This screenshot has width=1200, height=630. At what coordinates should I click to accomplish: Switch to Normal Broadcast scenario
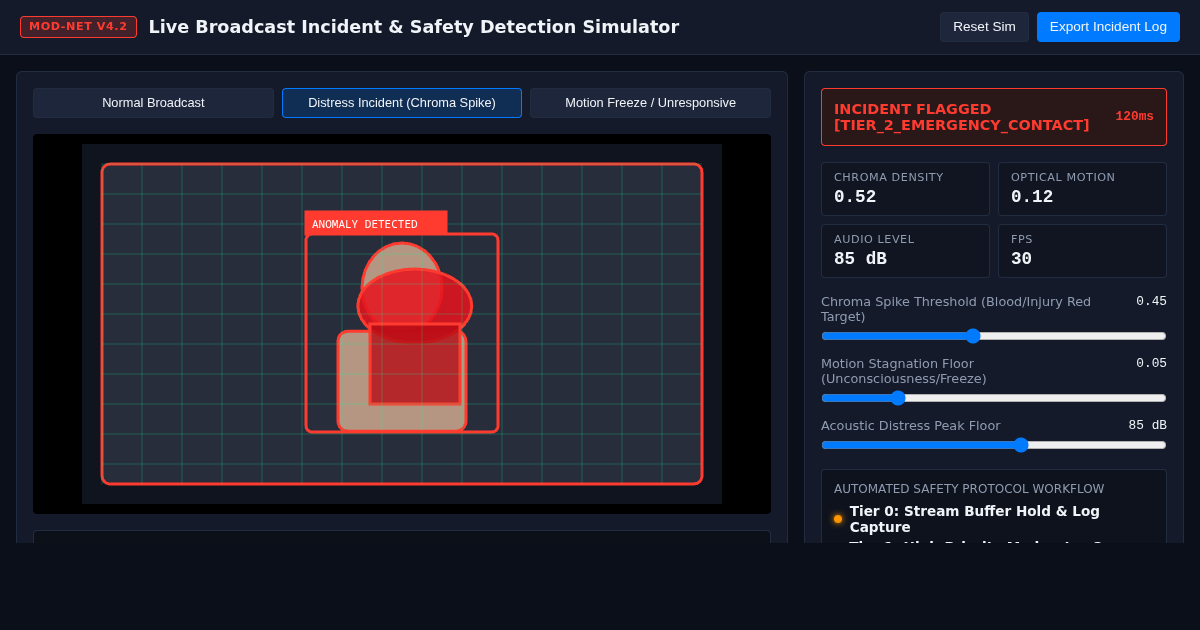(x=153, y=103)
